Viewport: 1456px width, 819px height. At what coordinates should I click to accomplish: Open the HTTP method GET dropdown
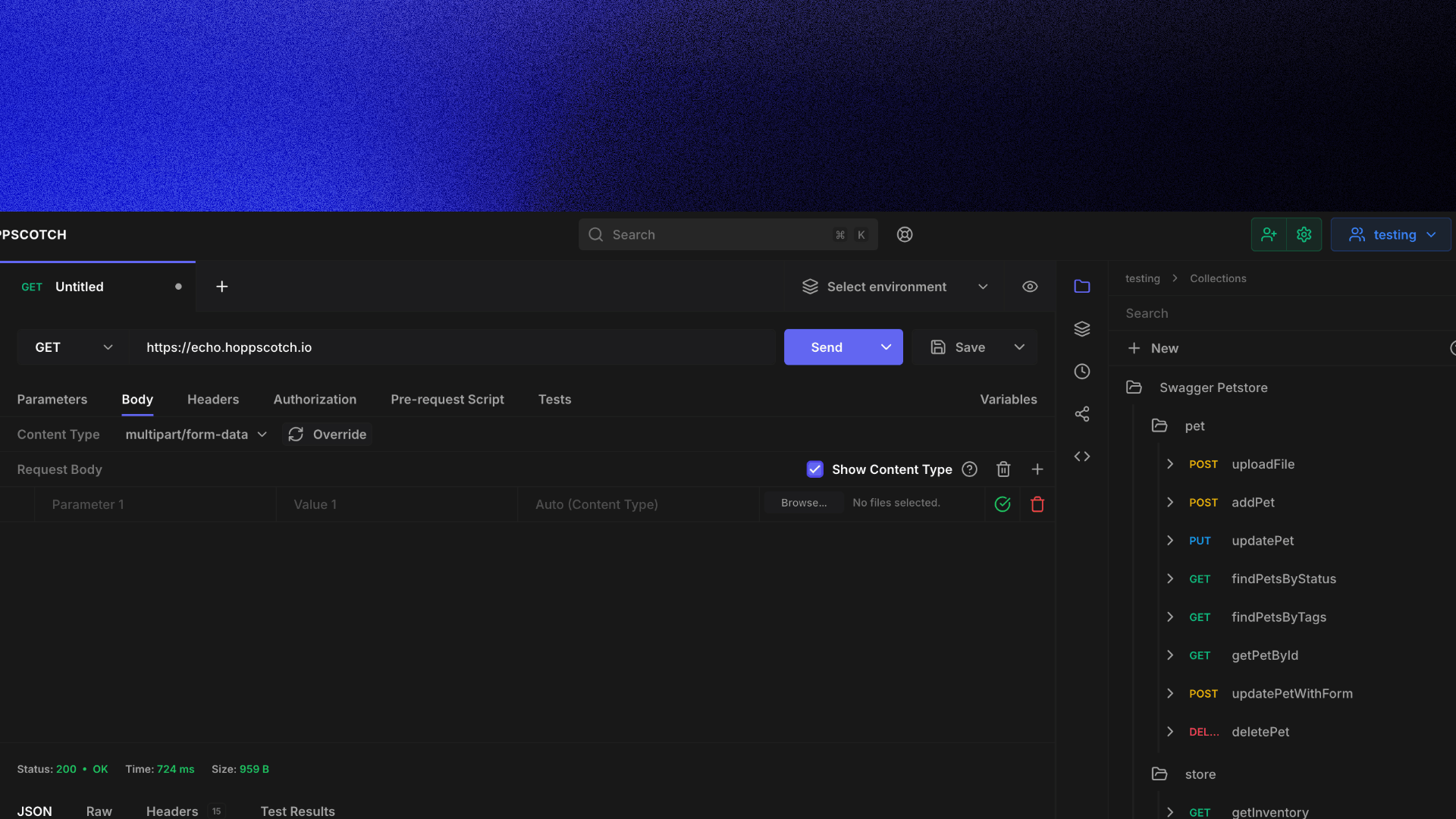coord(74,347)
